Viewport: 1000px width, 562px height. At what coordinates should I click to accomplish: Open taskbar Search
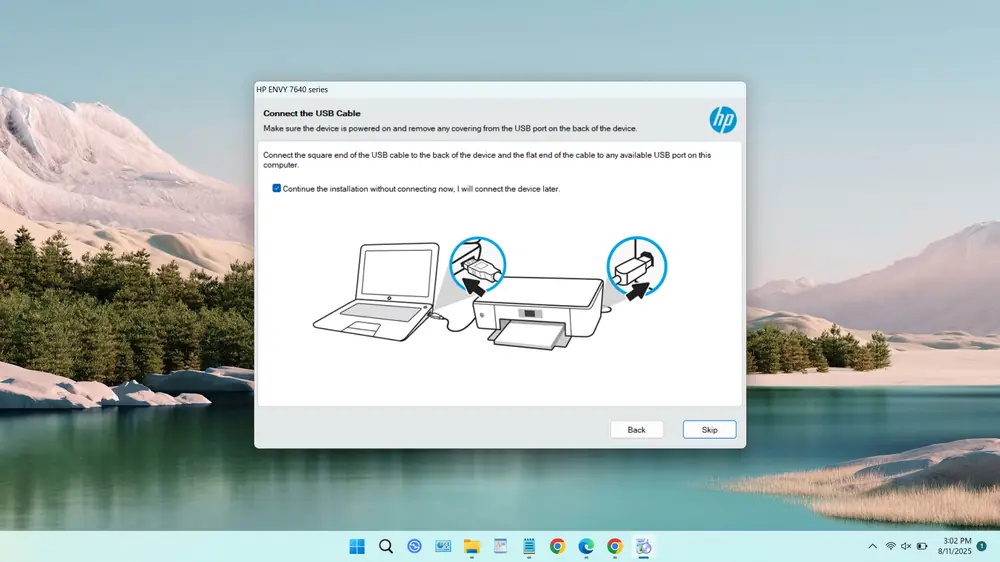386,546
